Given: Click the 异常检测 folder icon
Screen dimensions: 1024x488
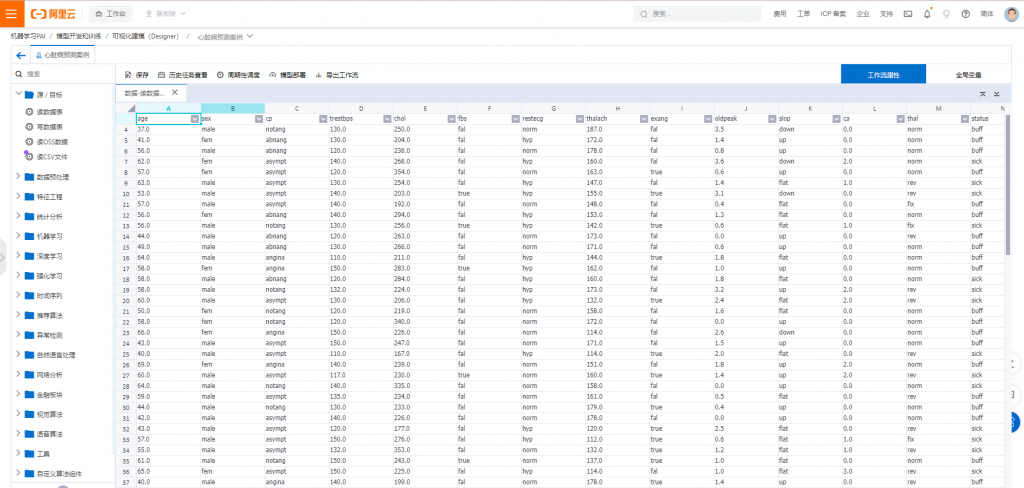Looking at the screenshot, I should coord(29,335).
